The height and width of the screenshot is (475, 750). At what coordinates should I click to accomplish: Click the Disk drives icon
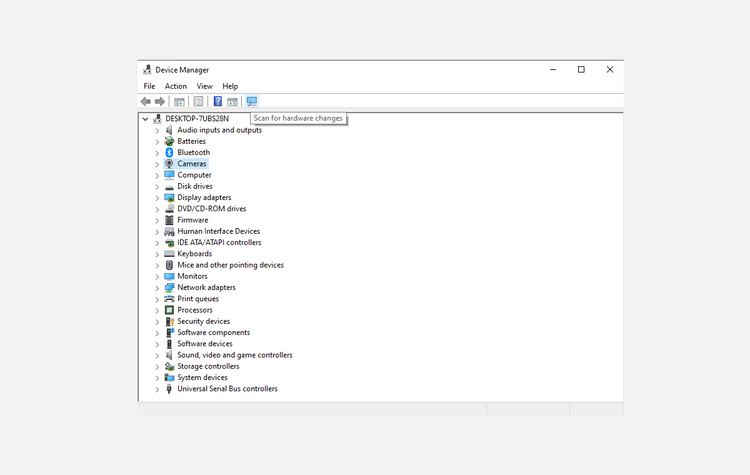tap(169, 187)
